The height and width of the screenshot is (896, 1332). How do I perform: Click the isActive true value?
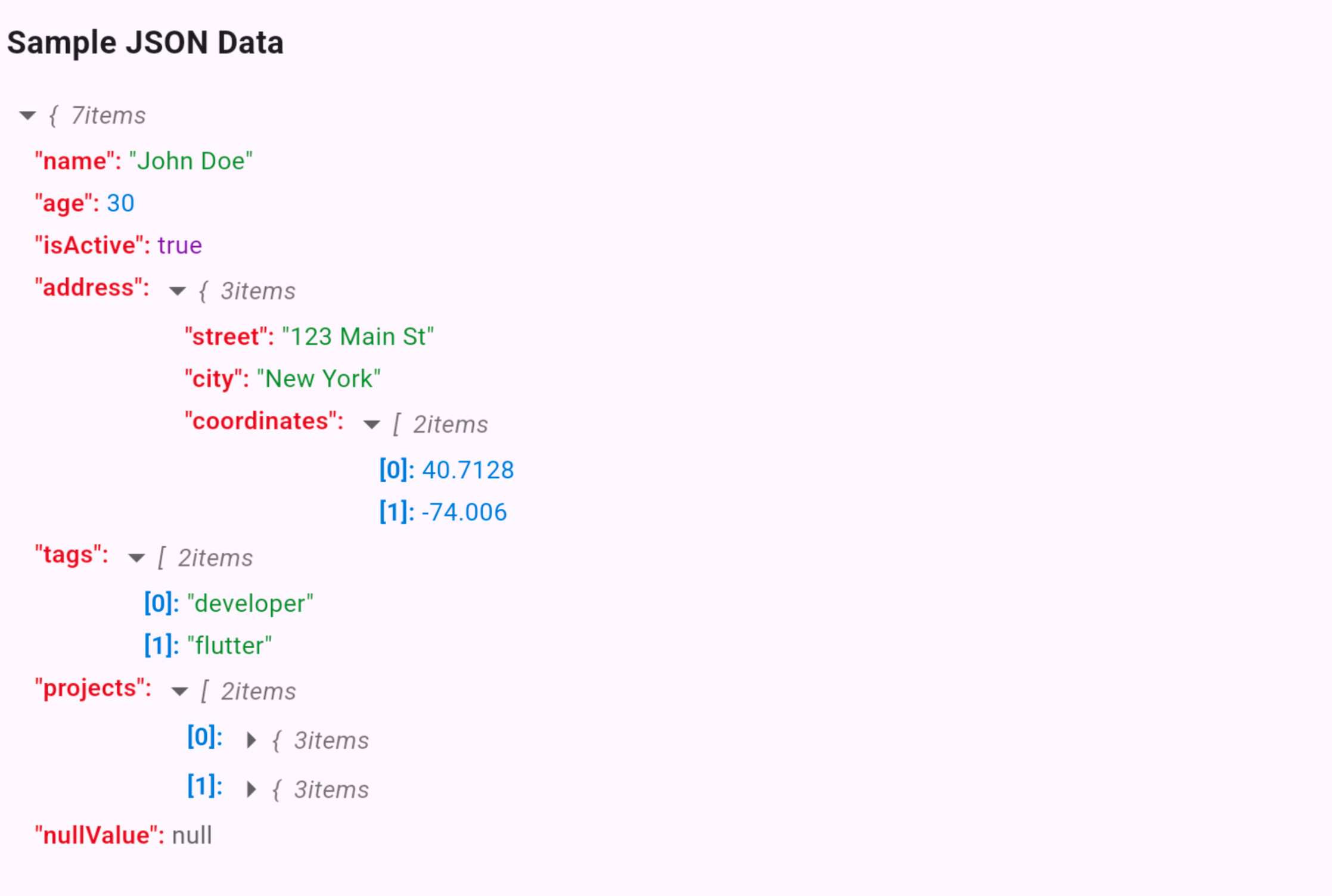[179, 245]
